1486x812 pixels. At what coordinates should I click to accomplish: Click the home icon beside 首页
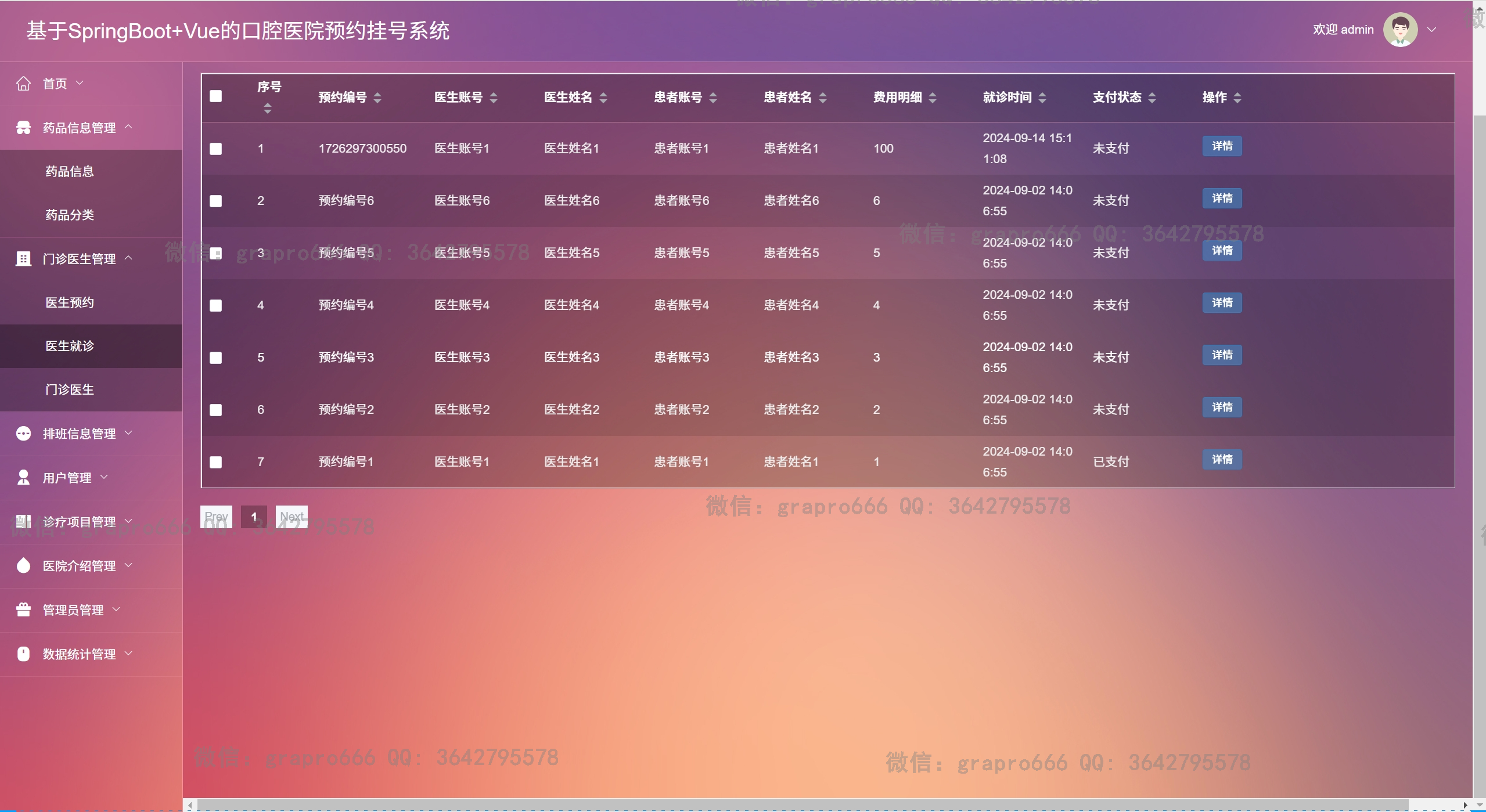click(23, 84)
